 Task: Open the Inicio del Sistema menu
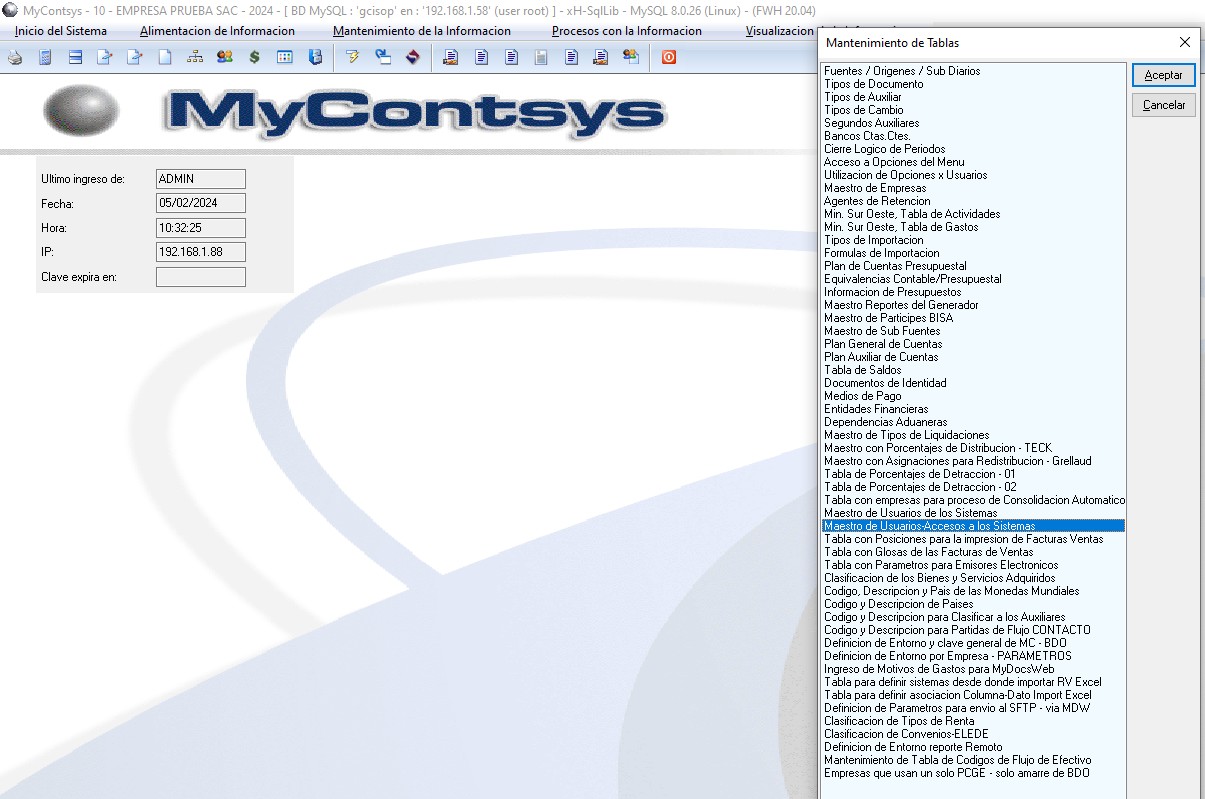(x=61, y=31)
